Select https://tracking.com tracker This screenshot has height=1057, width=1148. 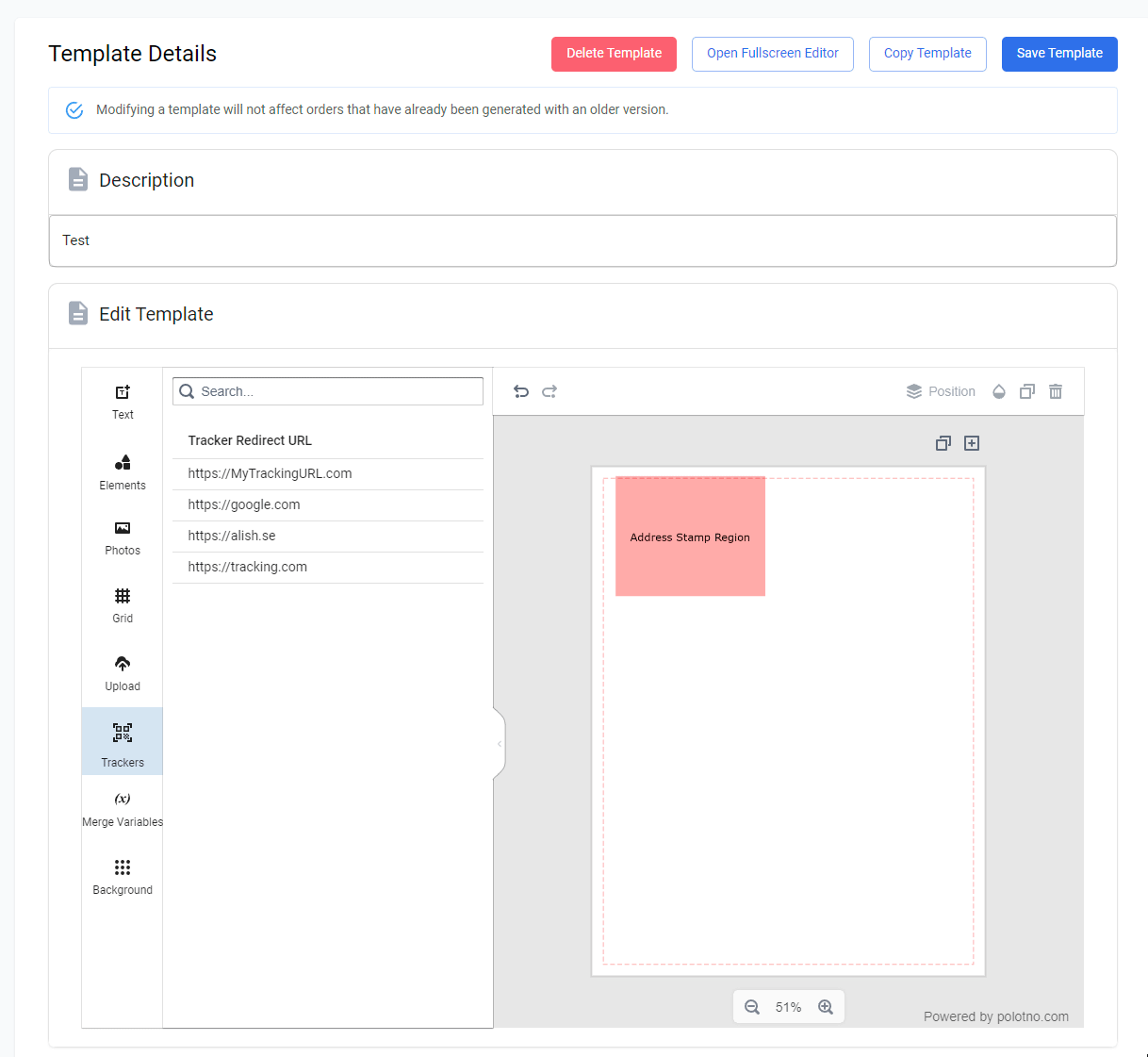click(328, 568)
